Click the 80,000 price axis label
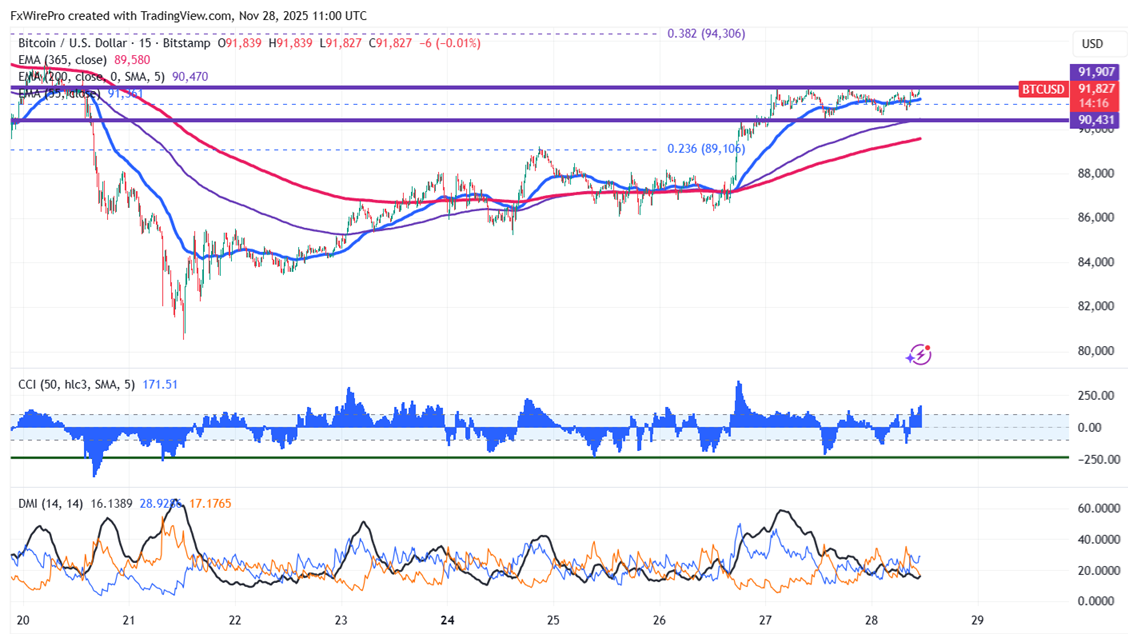Image resolution: width=1128 pixels, height=634 pixels. [x=1096, y=351]
